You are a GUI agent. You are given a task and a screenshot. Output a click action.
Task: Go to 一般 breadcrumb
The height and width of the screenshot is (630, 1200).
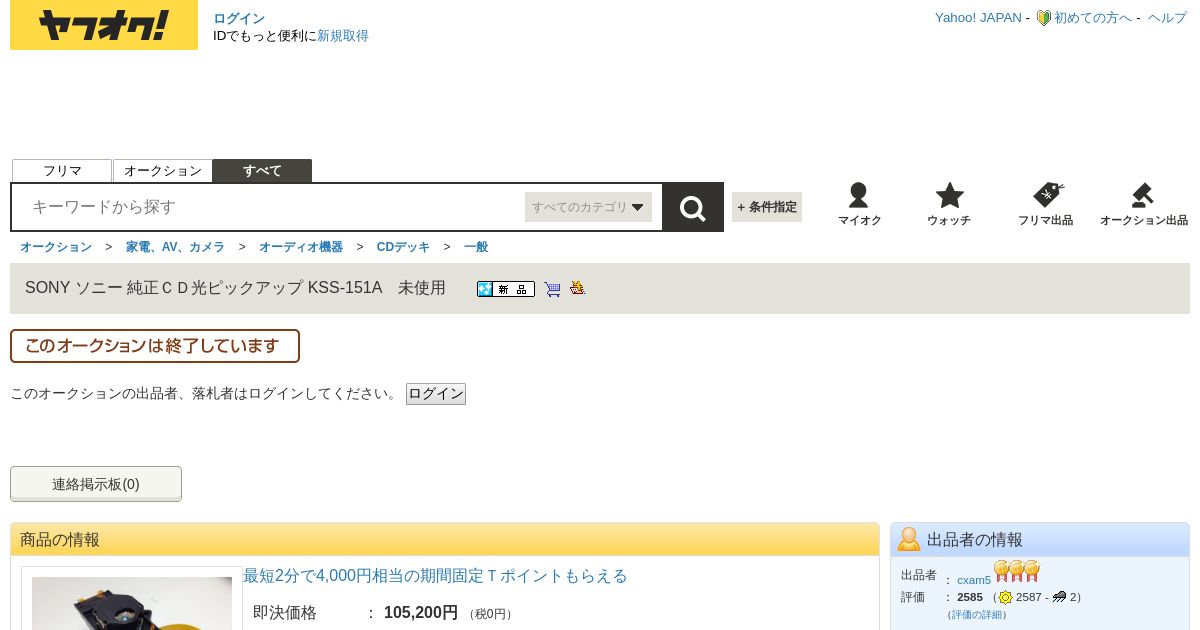tap(476, 247)
